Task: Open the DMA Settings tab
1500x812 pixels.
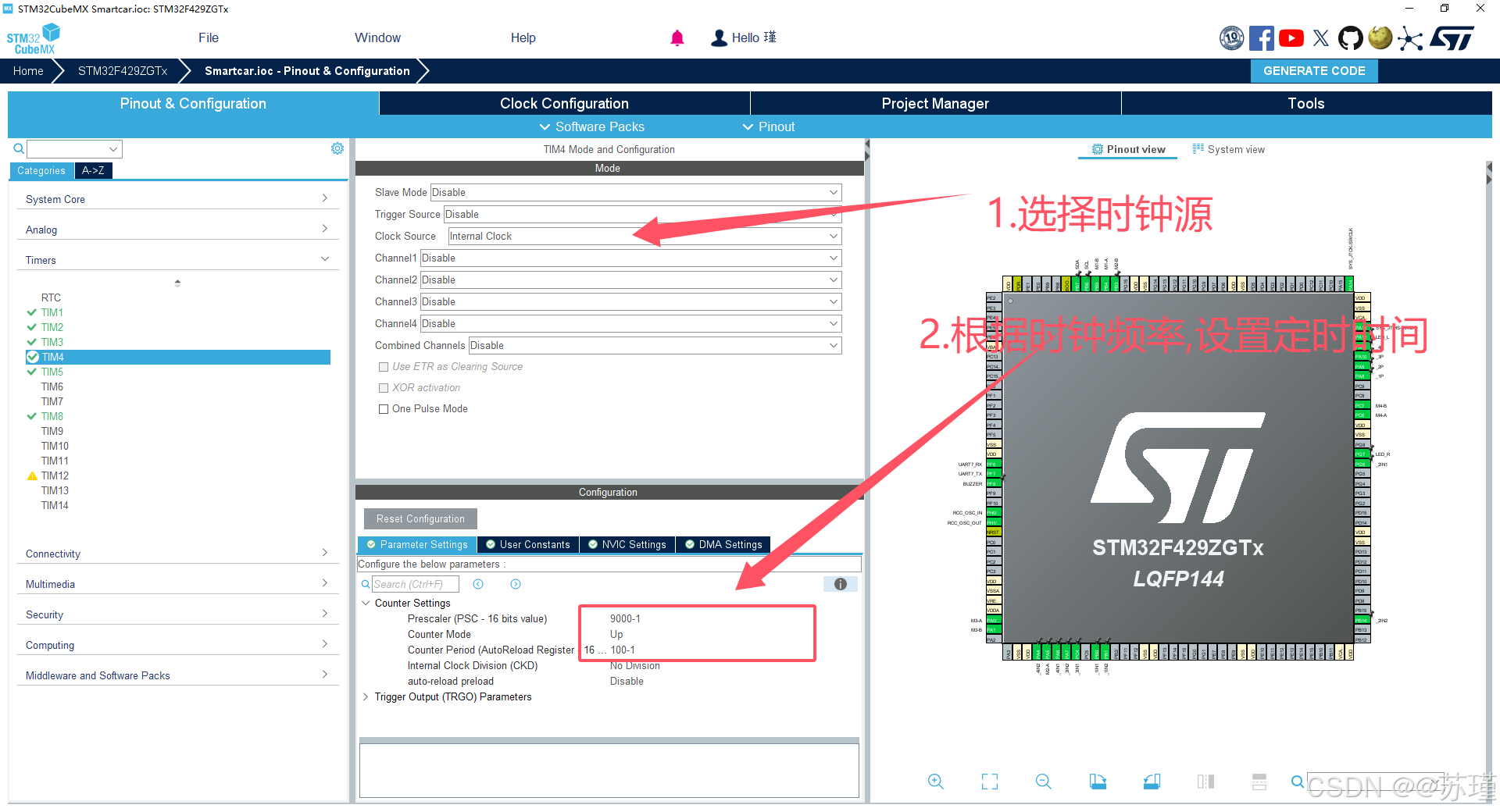Action: click(723, 544)
